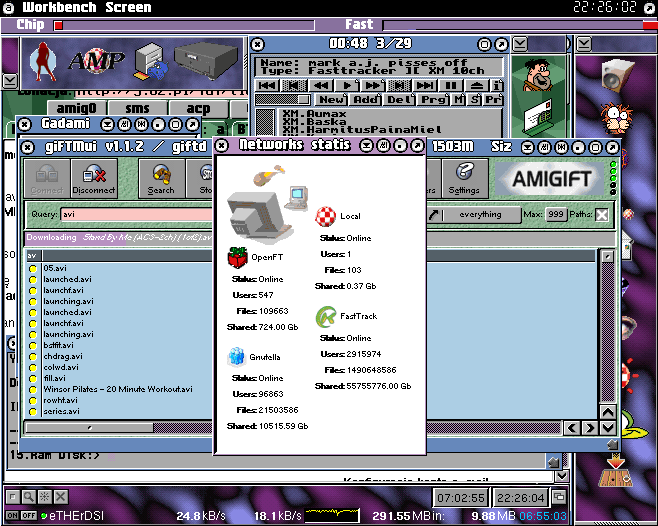The height and width of the screenshot is (526, 658).
Task: Click the New playlist button
Action: (x=332, y=99)
